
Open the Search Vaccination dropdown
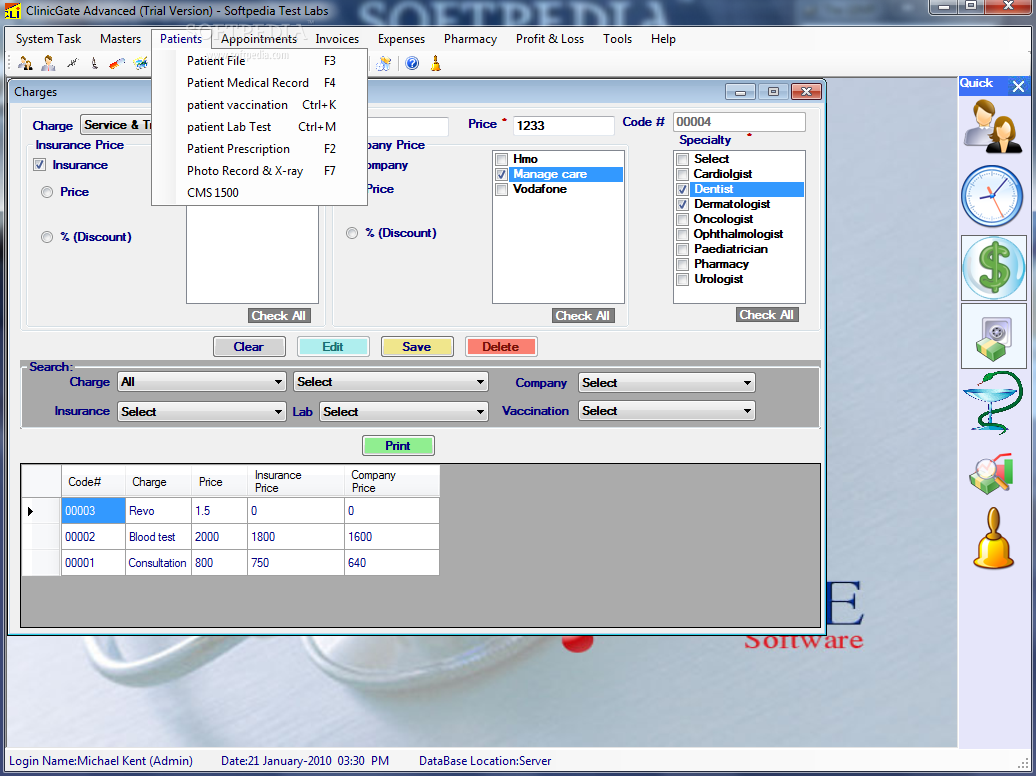point(667,411)
